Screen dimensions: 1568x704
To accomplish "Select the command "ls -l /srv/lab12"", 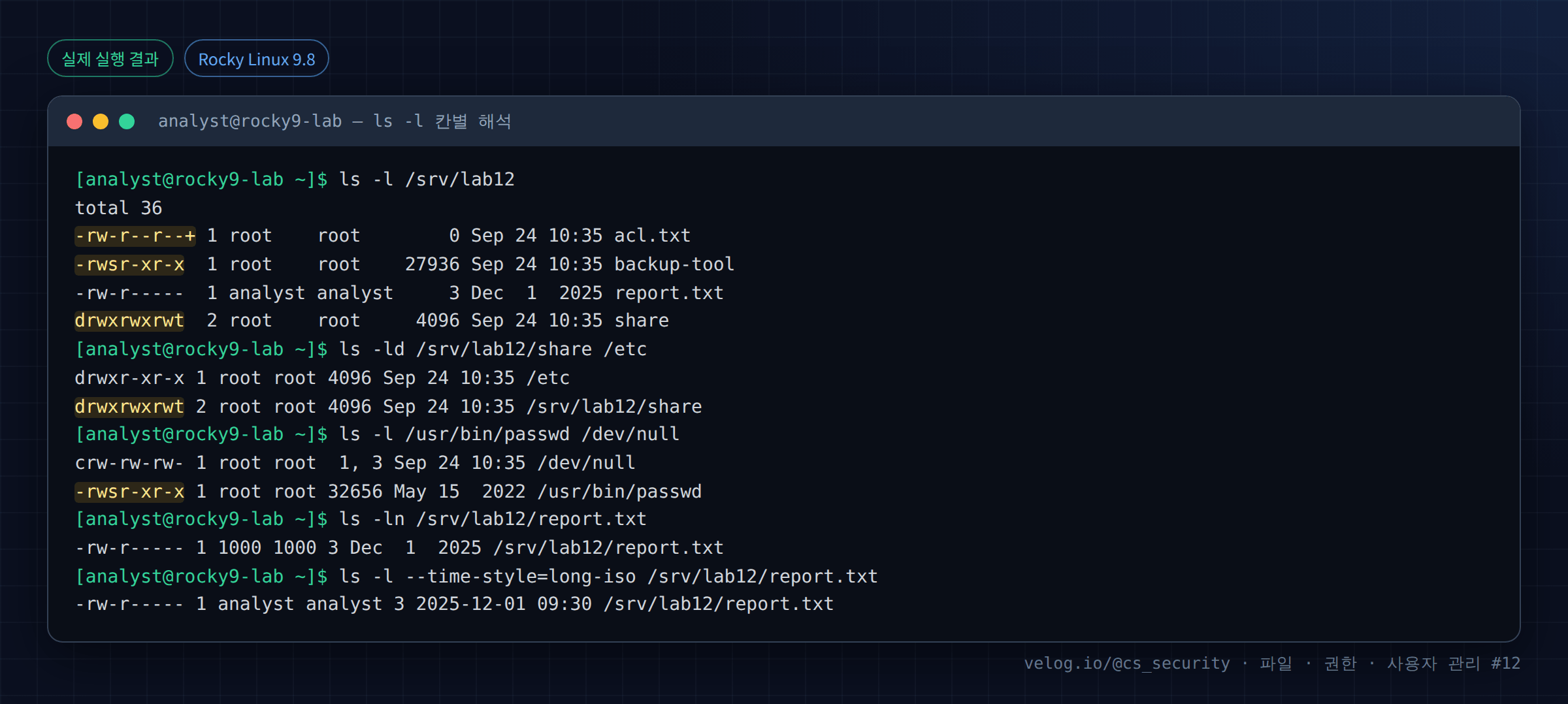I will coord(427,180).
